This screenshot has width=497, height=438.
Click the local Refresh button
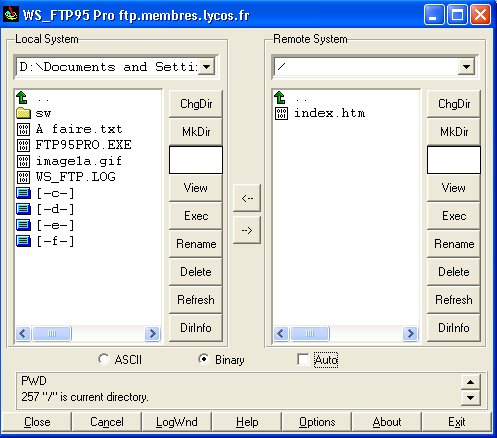(x=196, y=300)
